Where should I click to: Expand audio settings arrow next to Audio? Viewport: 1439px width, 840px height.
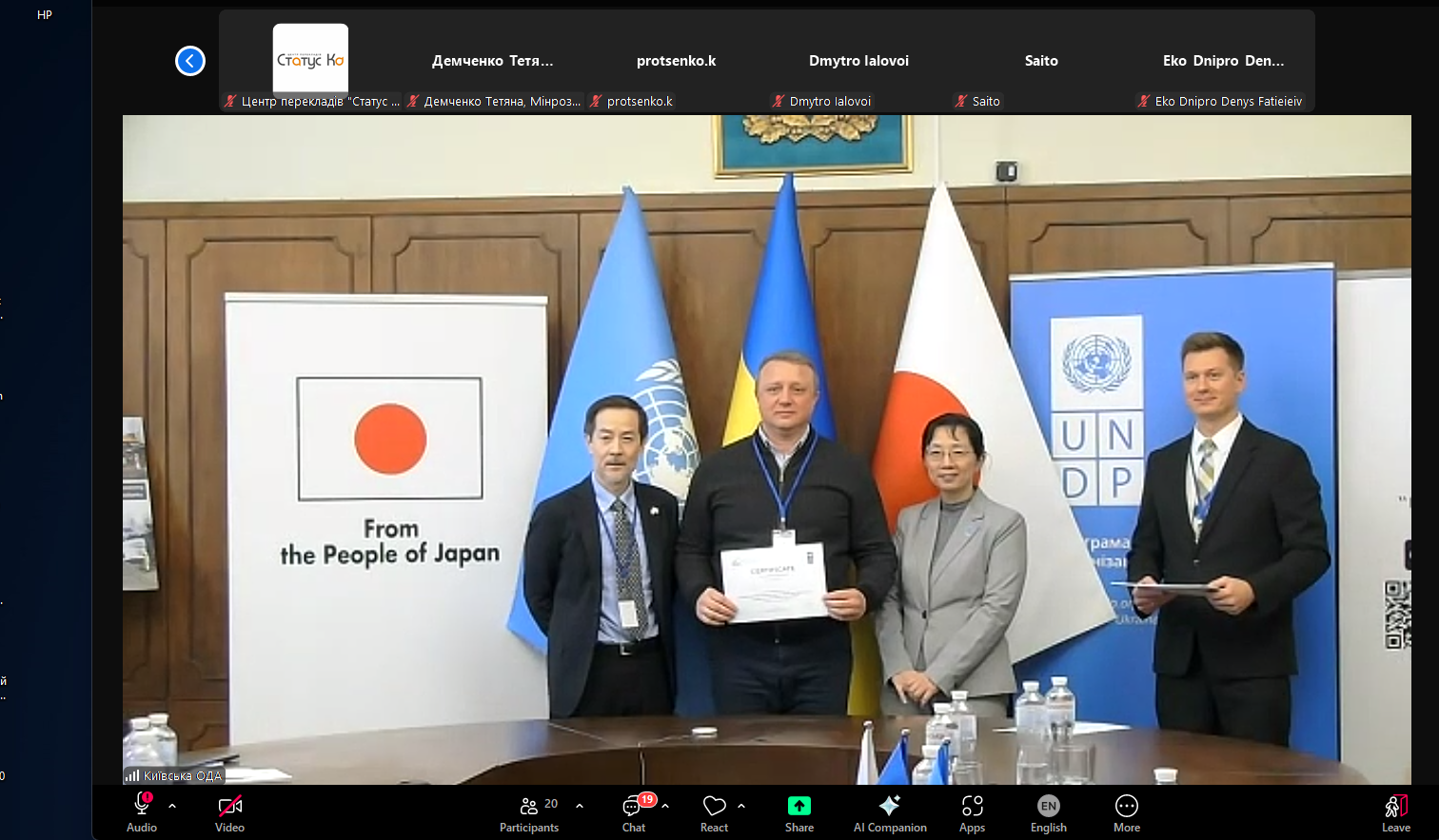point(172,806)
